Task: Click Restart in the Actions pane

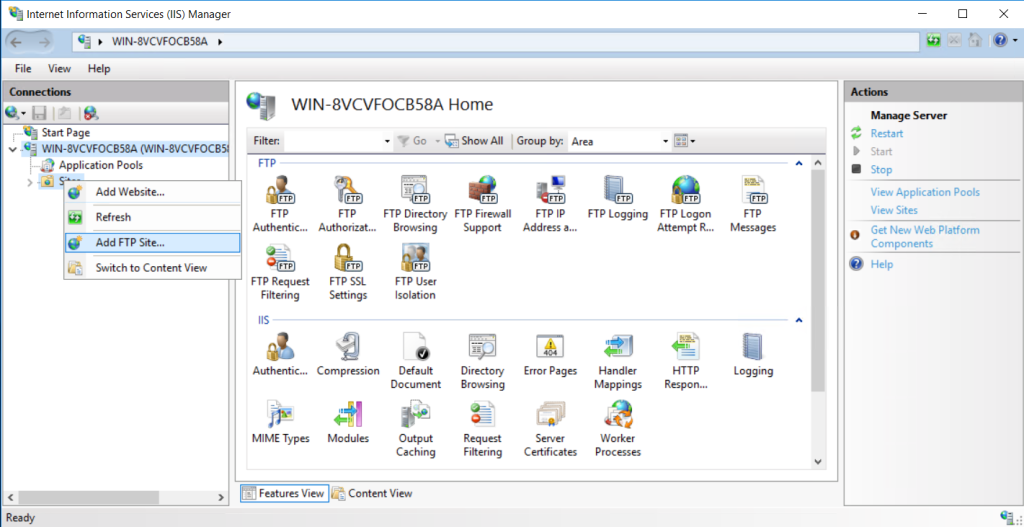Action: [x=887, y=133]
